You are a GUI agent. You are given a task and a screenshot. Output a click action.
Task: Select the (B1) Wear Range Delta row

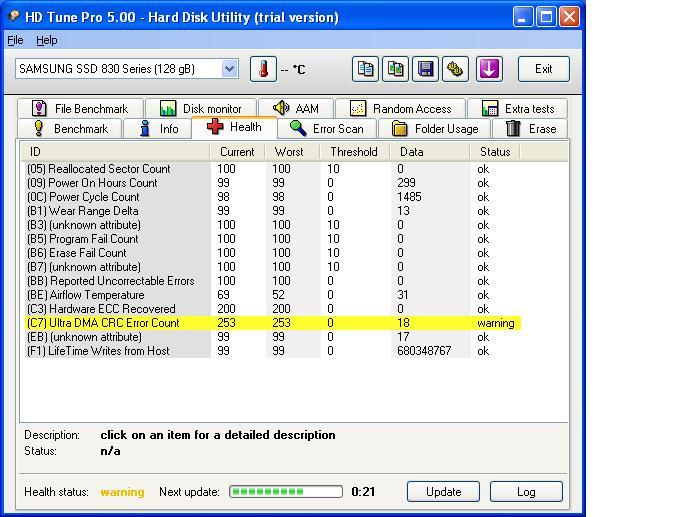(x=271, y=211)
